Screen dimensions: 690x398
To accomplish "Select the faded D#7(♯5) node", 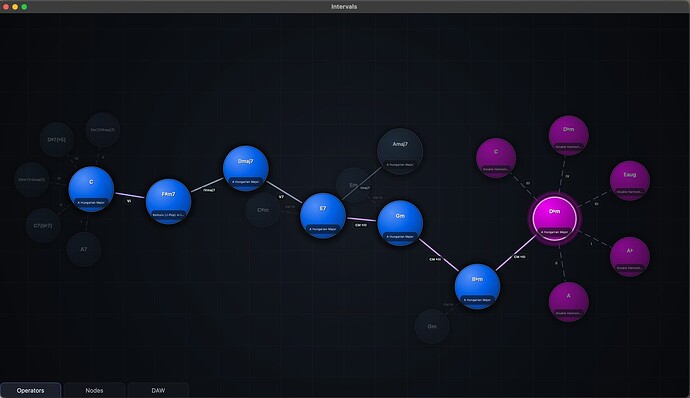I will (x=57, y=140).
